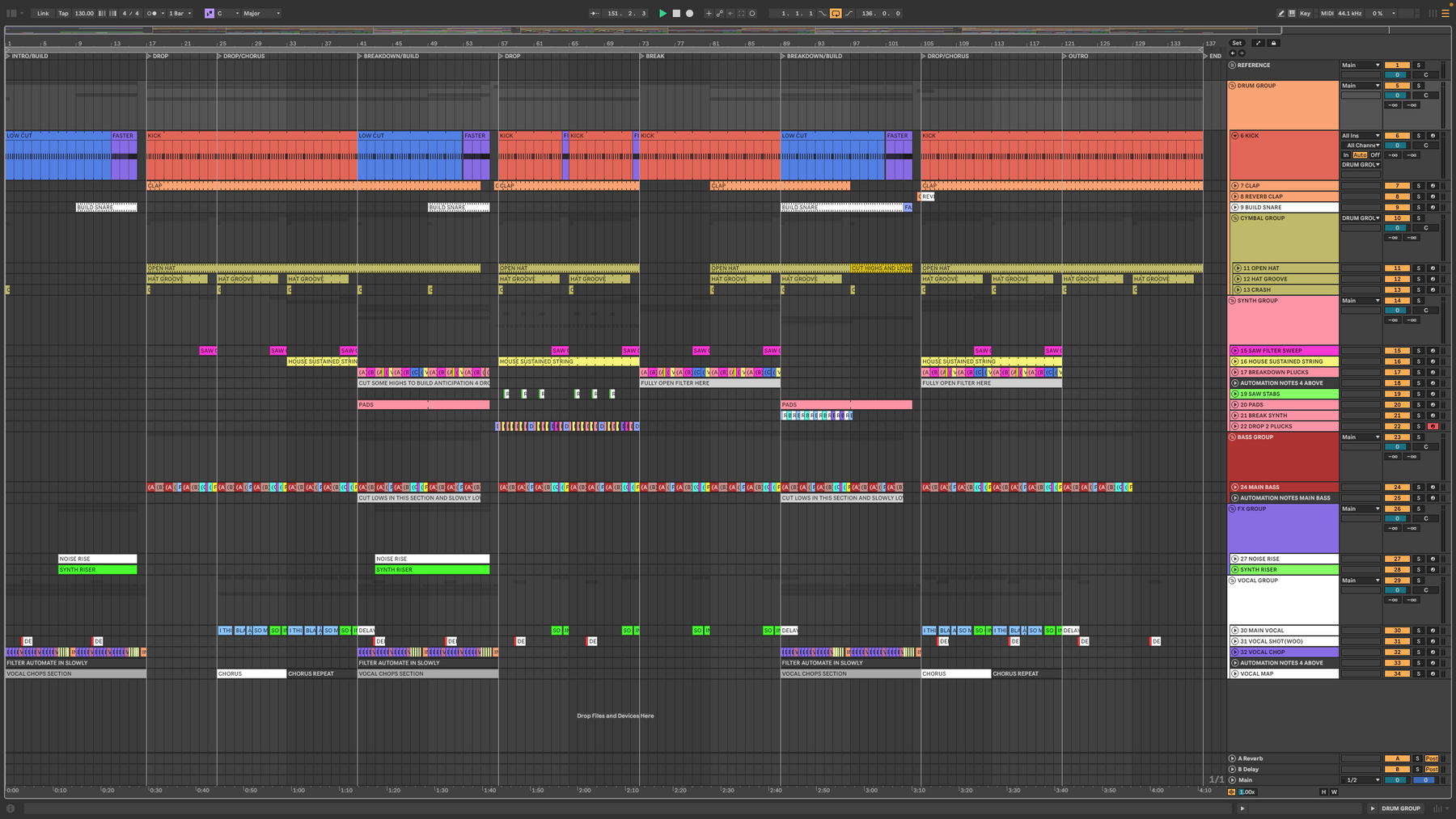Click the OUTRO locator marker
This screenshot has width=1456, height=819.
click(x=1076, y=56)
